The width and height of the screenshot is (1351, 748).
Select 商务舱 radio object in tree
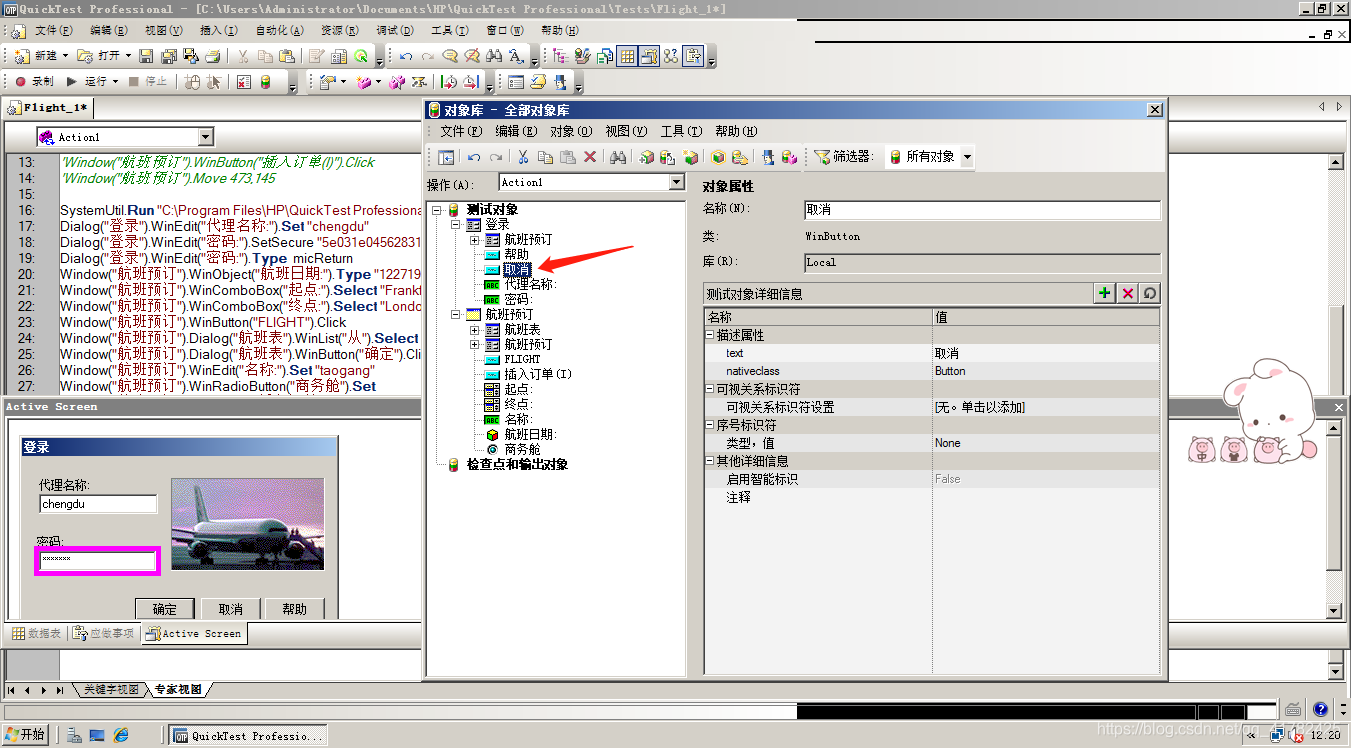523,449
